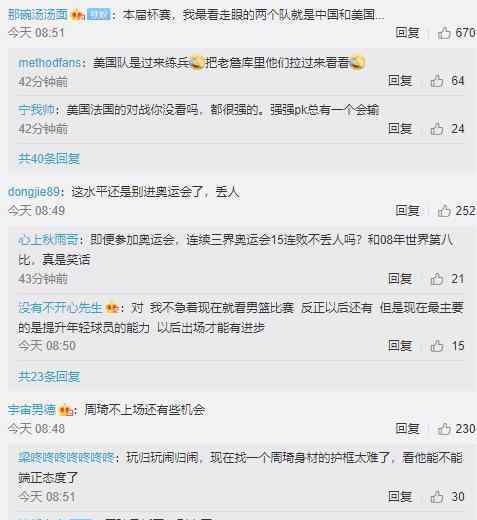Like the reply with 15 likes
Image resolution: width=477 pixels, height=520 pixels.
[x=437, y=346]
